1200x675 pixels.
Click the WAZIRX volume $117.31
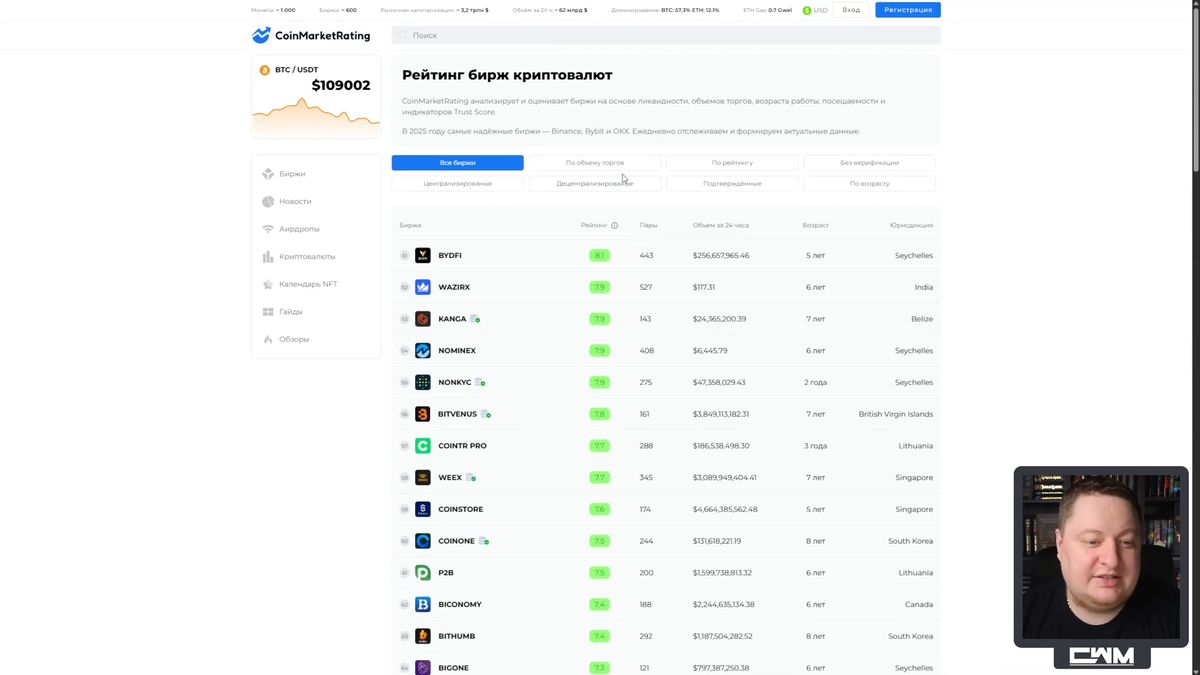[x=704, y=287]
